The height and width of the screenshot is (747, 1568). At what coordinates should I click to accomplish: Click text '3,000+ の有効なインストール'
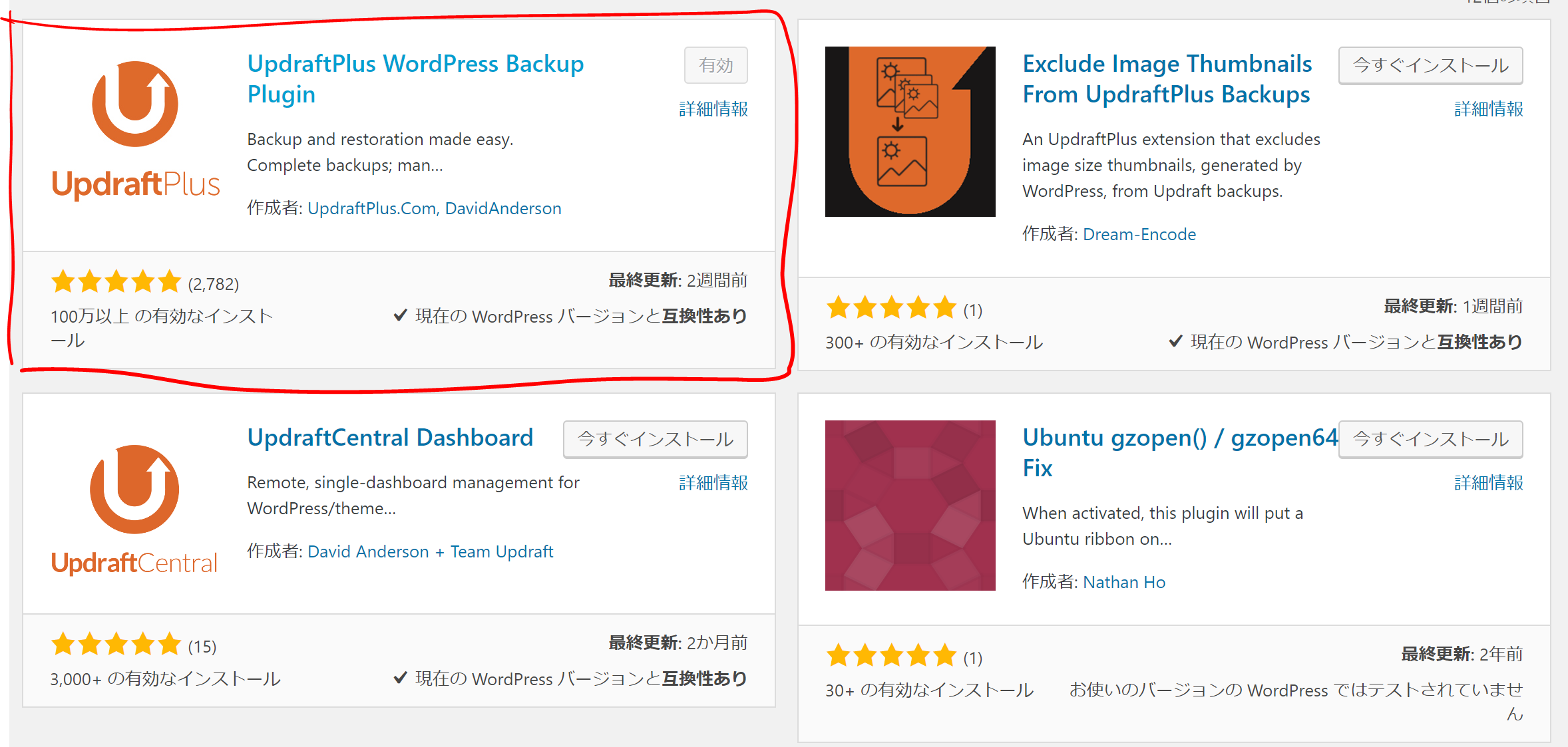point(166,678)
